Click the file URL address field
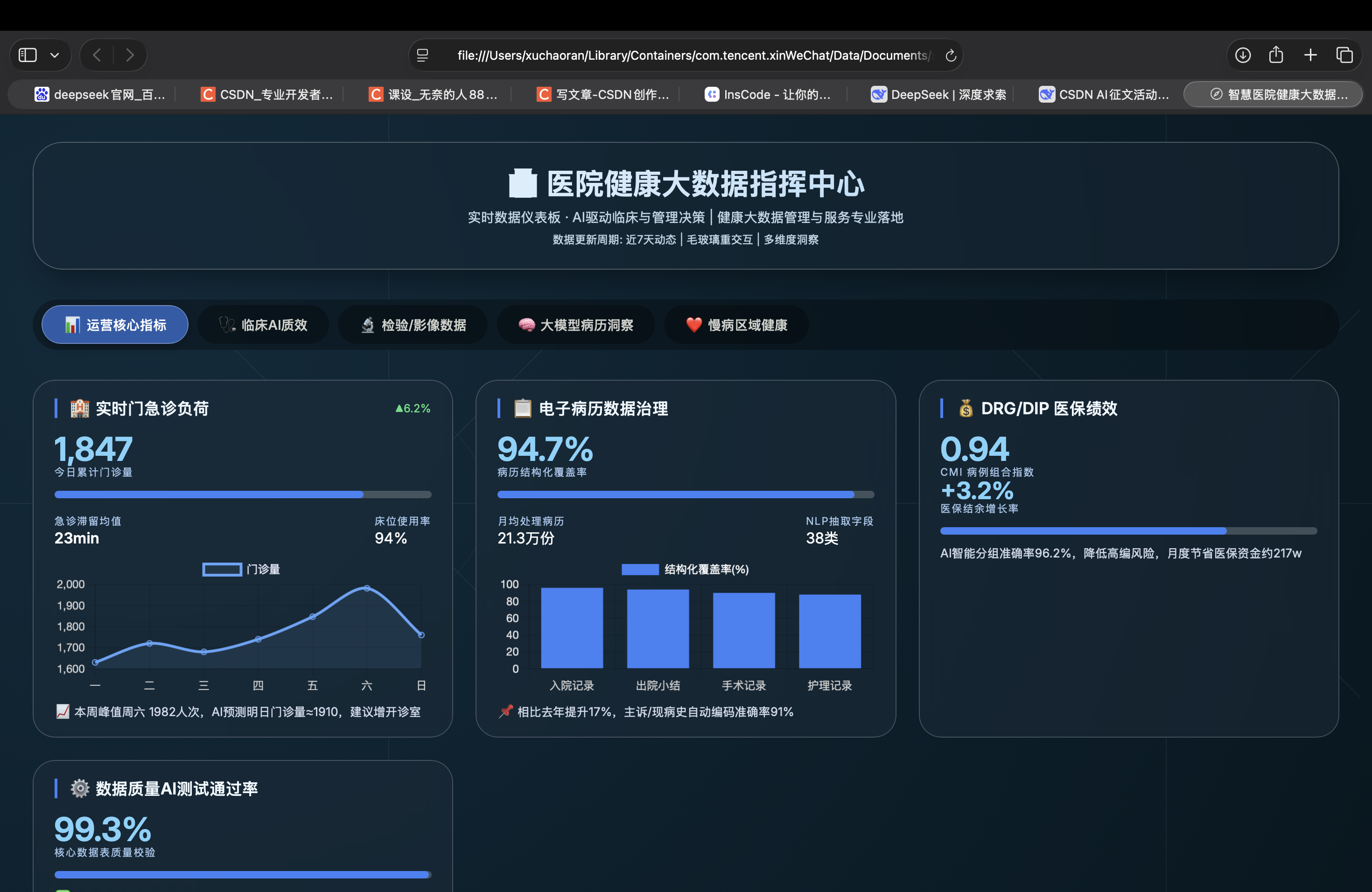The image size is (1372, 892). (x=692, y=56)
